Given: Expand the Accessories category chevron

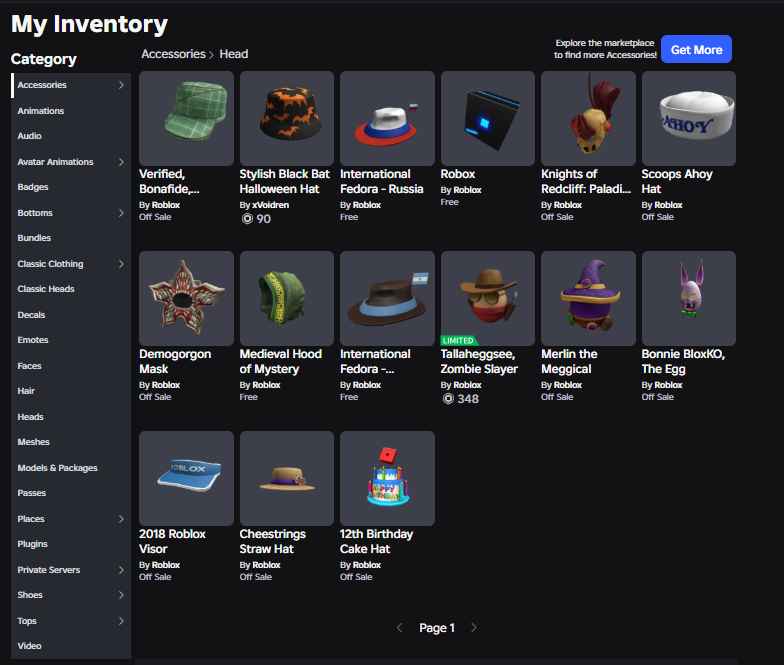Looking at the screenshot, I should coord(121,85).
